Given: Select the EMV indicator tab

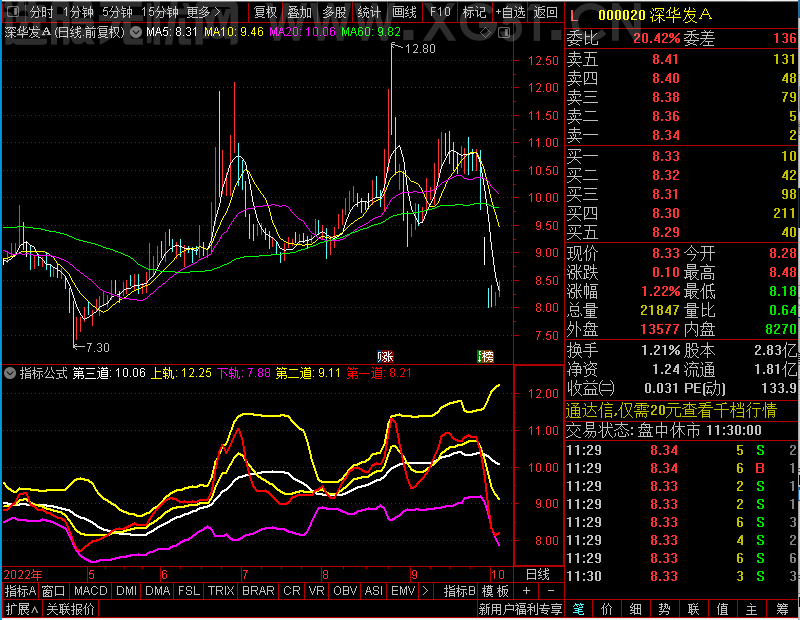Looking at the screenshot, I should (403, 591).
